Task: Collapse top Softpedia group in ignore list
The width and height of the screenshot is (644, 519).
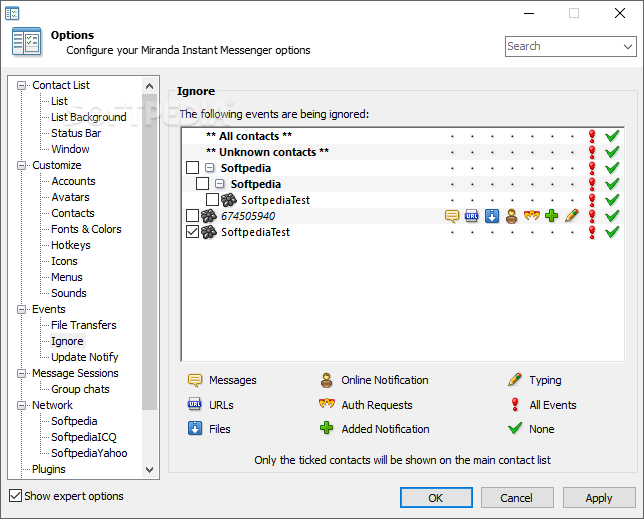Action: coord(210,168)
